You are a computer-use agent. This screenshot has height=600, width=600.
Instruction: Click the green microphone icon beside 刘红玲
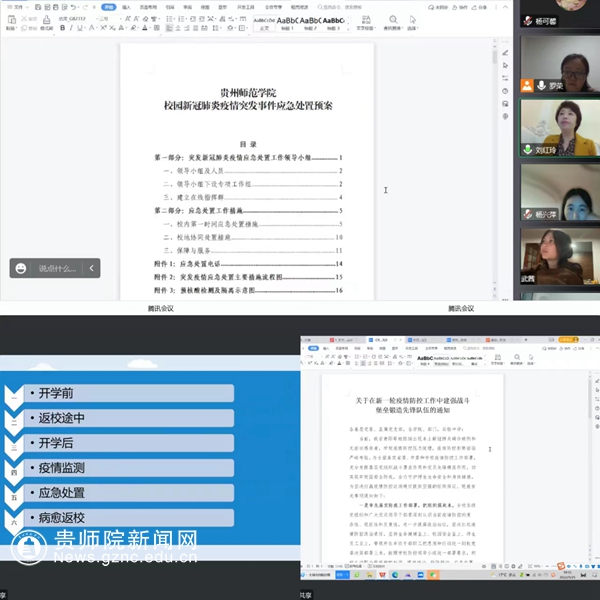point(527,150)
